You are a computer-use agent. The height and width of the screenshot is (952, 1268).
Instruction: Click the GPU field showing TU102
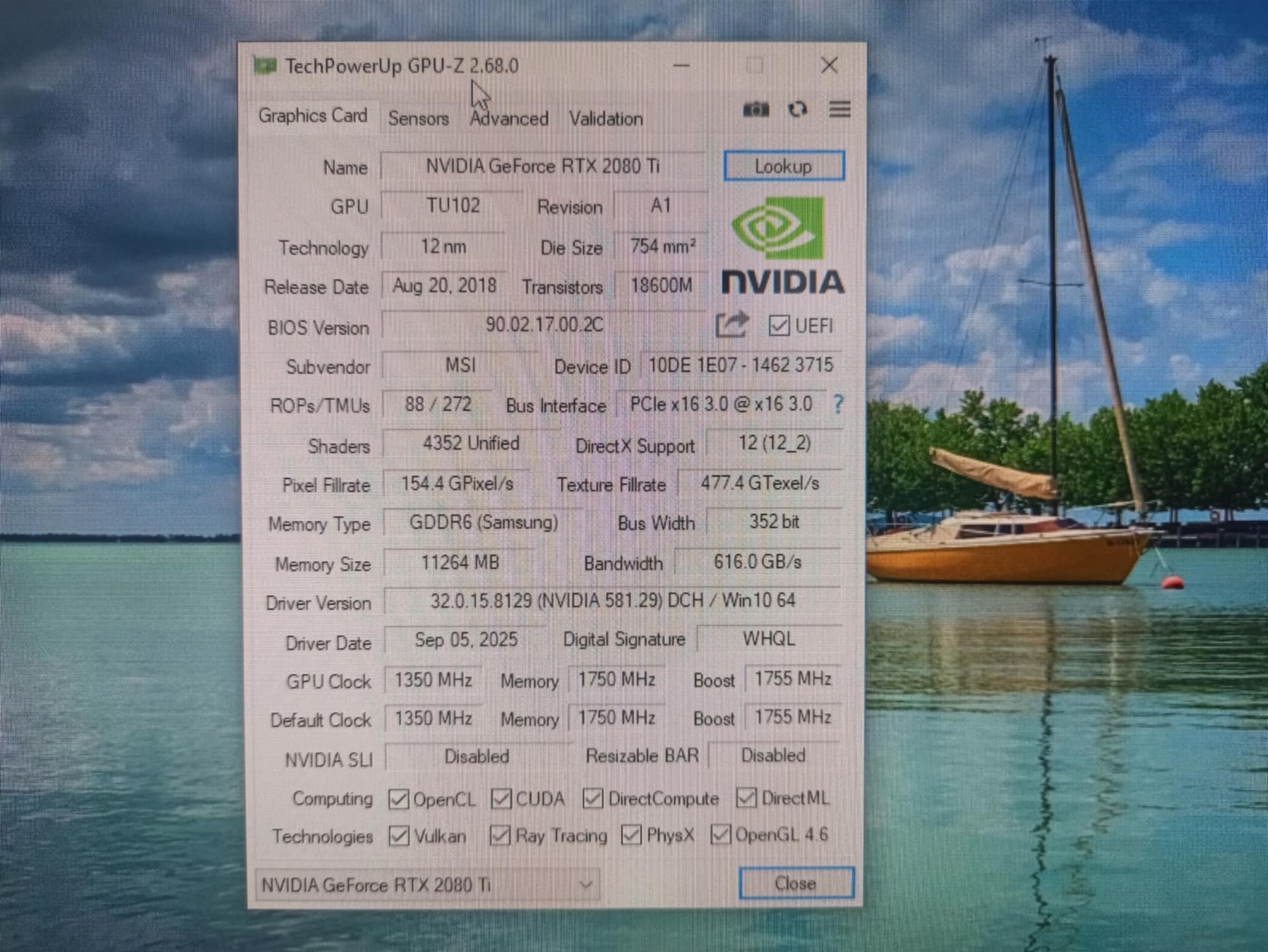coord(453,206)
